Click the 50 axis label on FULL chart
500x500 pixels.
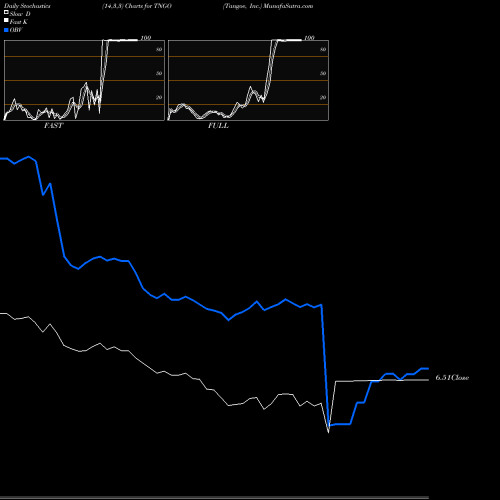[323, 74]
